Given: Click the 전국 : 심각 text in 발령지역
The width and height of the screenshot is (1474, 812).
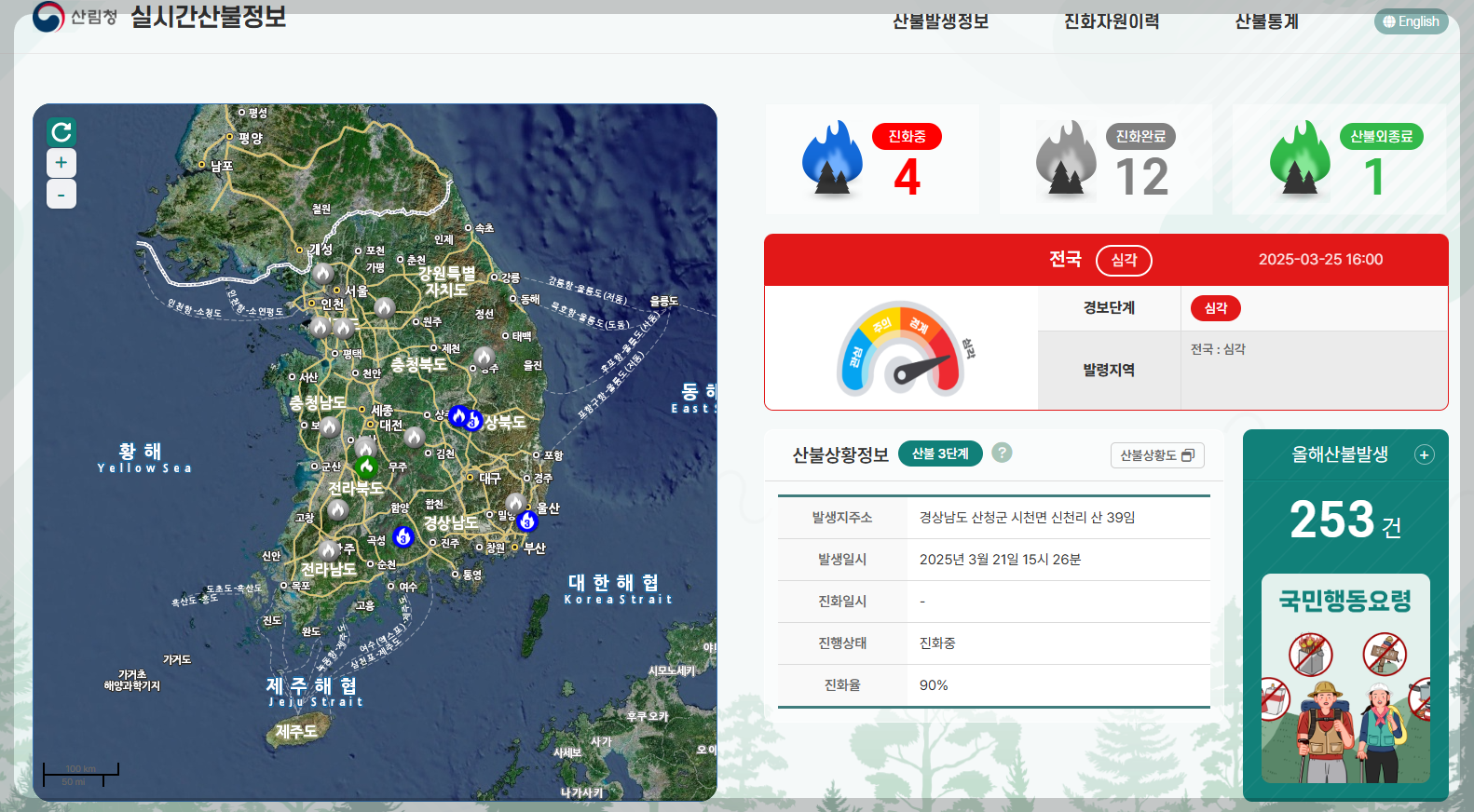Looking at the screenshot, I should click(x=1217, y=349).
